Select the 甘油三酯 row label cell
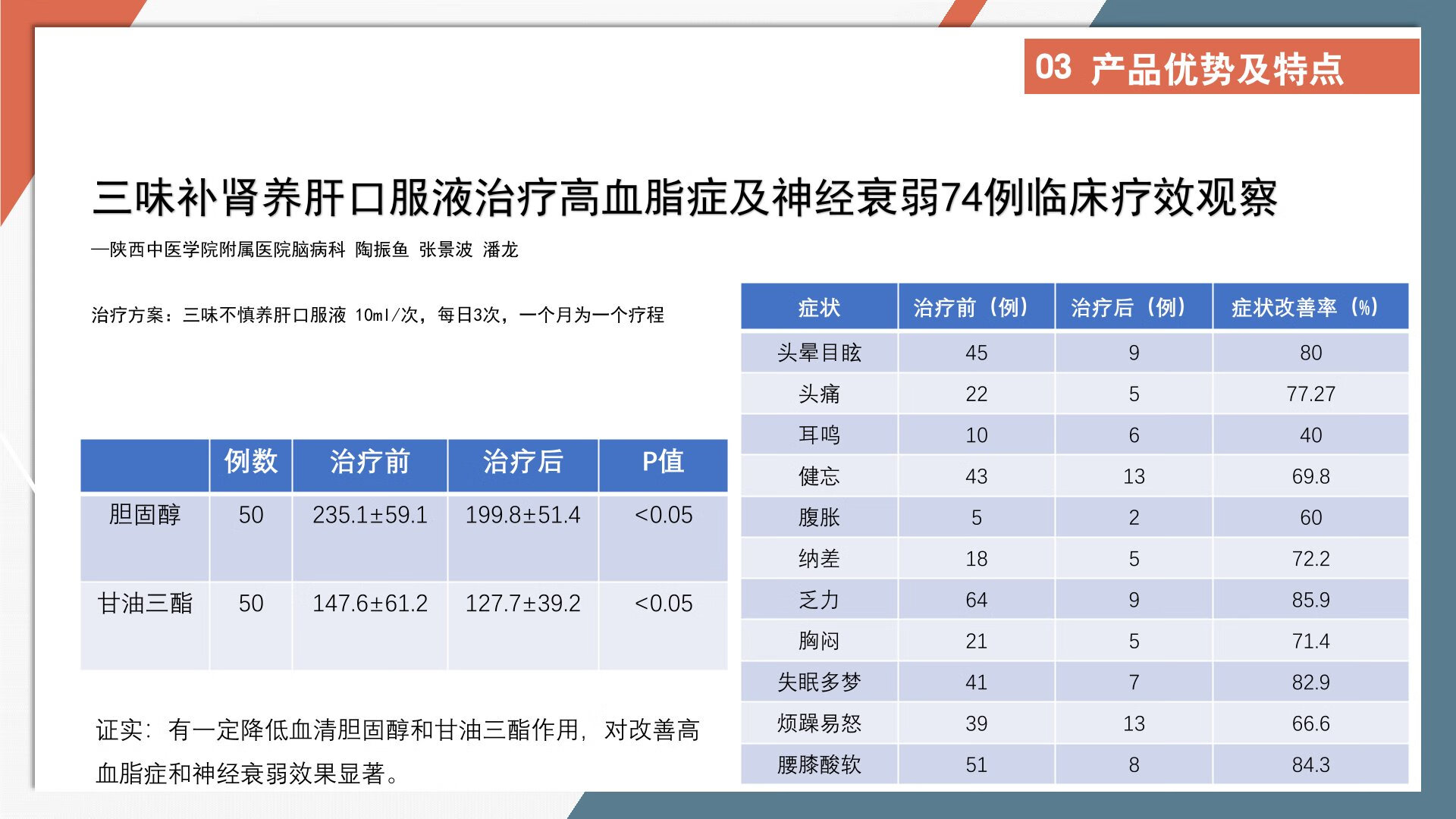Viewport: 1456px width, 819px height. pos(145,604)
